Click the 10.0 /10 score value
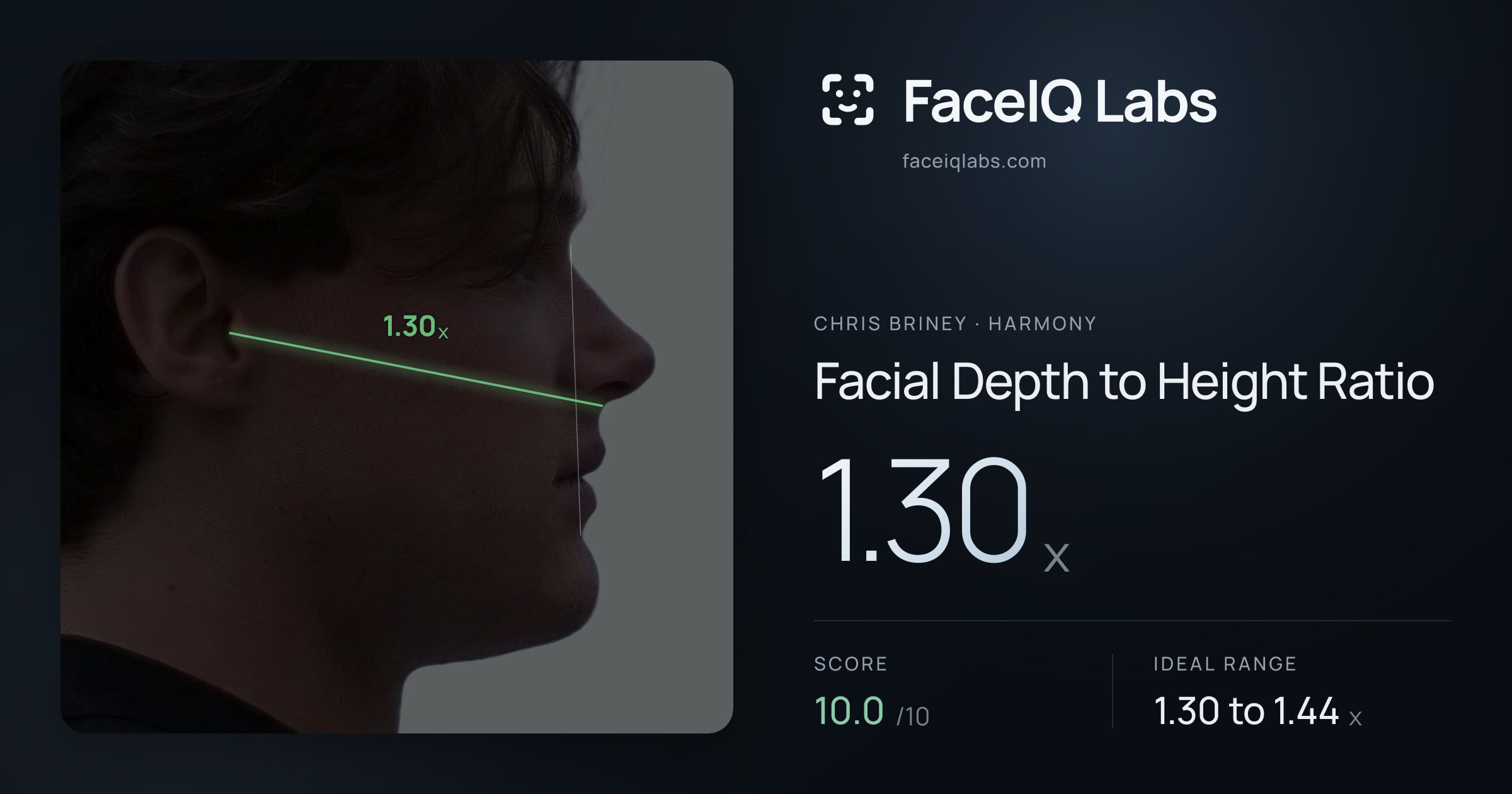 (x=872, y=711)
